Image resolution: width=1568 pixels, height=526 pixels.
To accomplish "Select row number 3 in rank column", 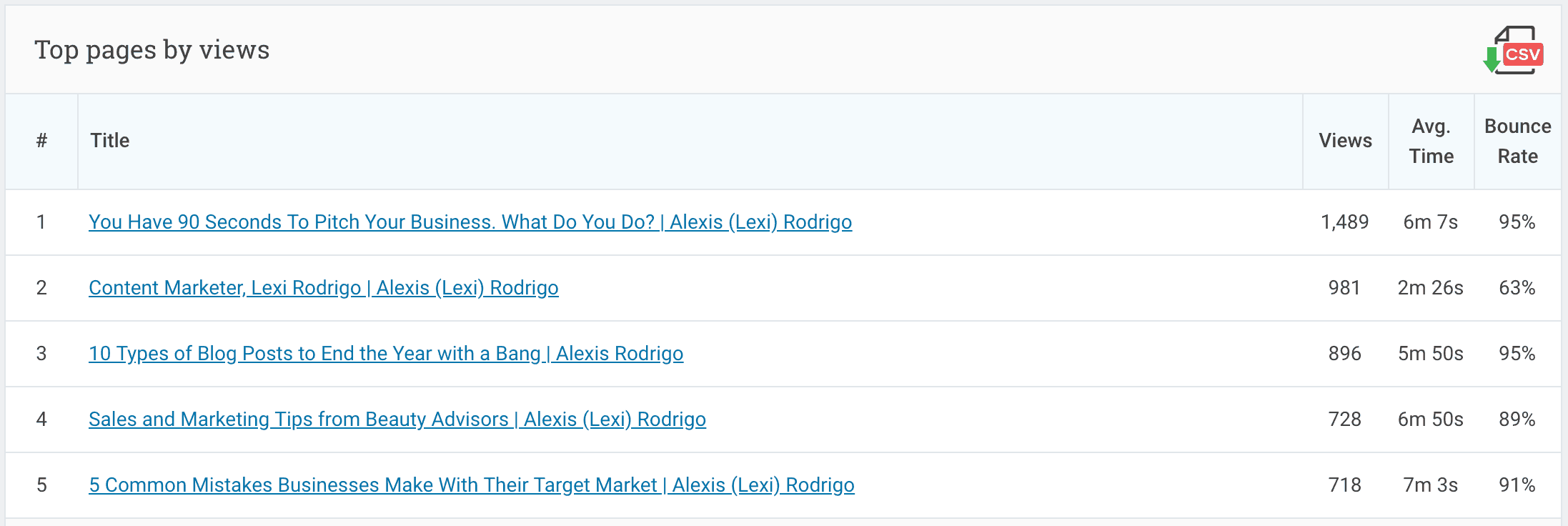I will tap(41, 354).
